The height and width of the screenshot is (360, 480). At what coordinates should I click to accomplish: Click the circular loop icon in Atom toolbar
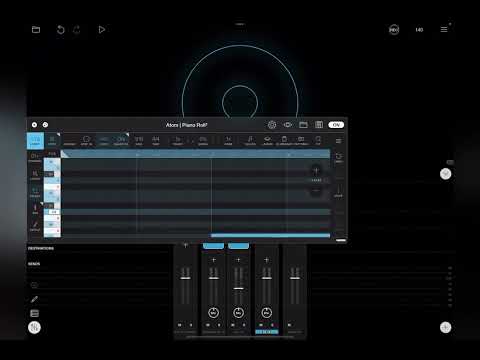coord(86,141)
